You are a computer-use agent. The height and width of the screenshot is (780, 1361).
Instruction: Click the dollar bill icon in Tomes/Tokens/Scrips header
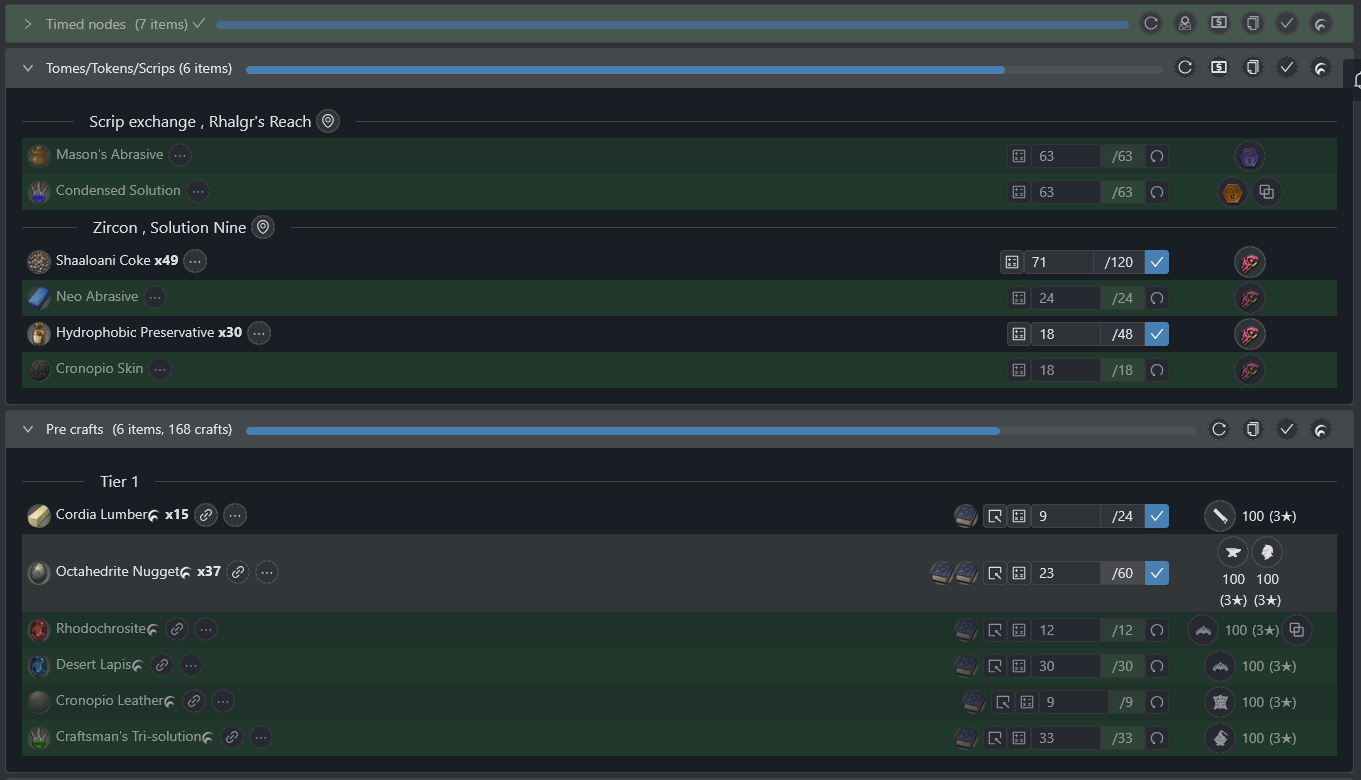pos(1219,68)
